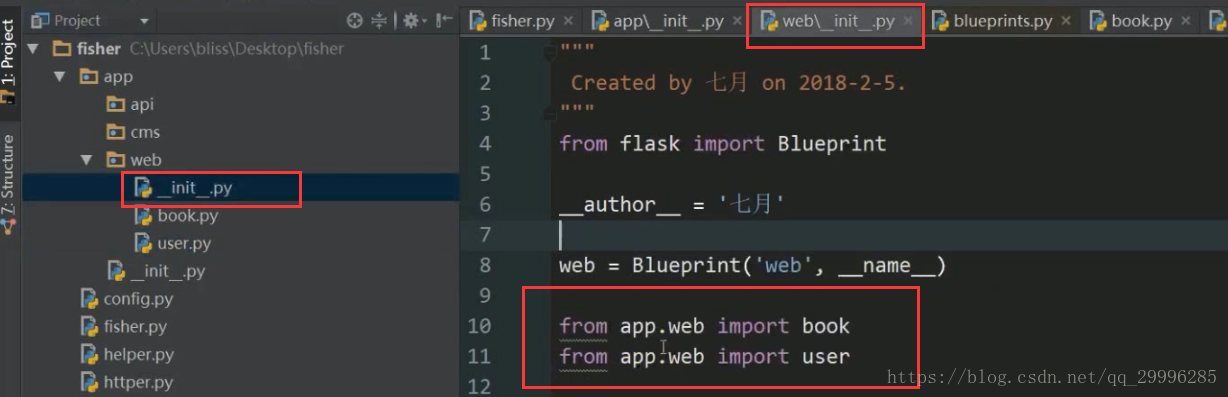The width and height of the screenshot is (1228, 397).
Task: Select helper.py in the project tree
Action: [x=138, y=354]
